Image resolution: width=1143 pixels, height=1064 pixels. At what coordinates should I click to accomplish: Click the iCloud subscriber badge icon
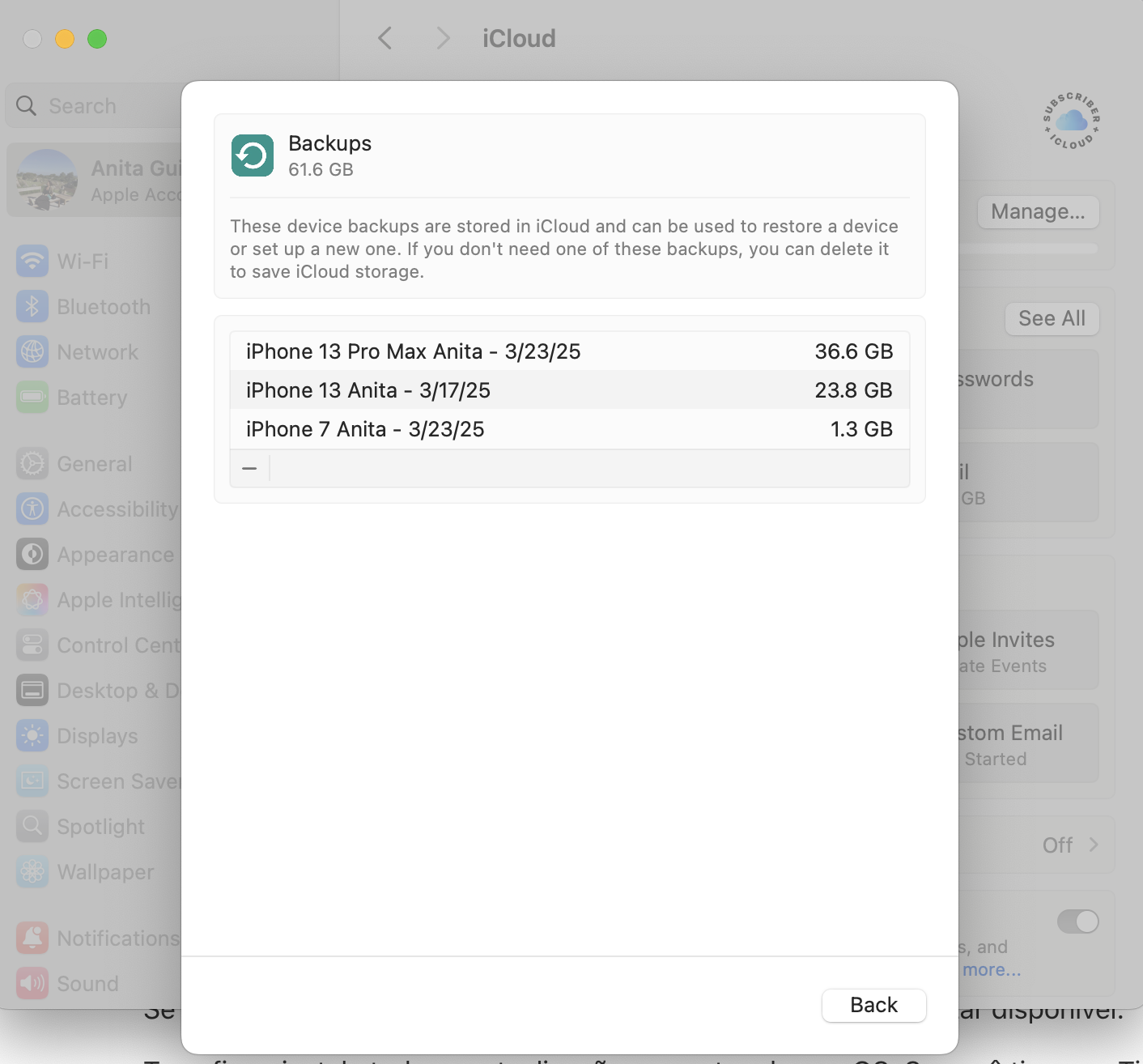point(1072,121)
